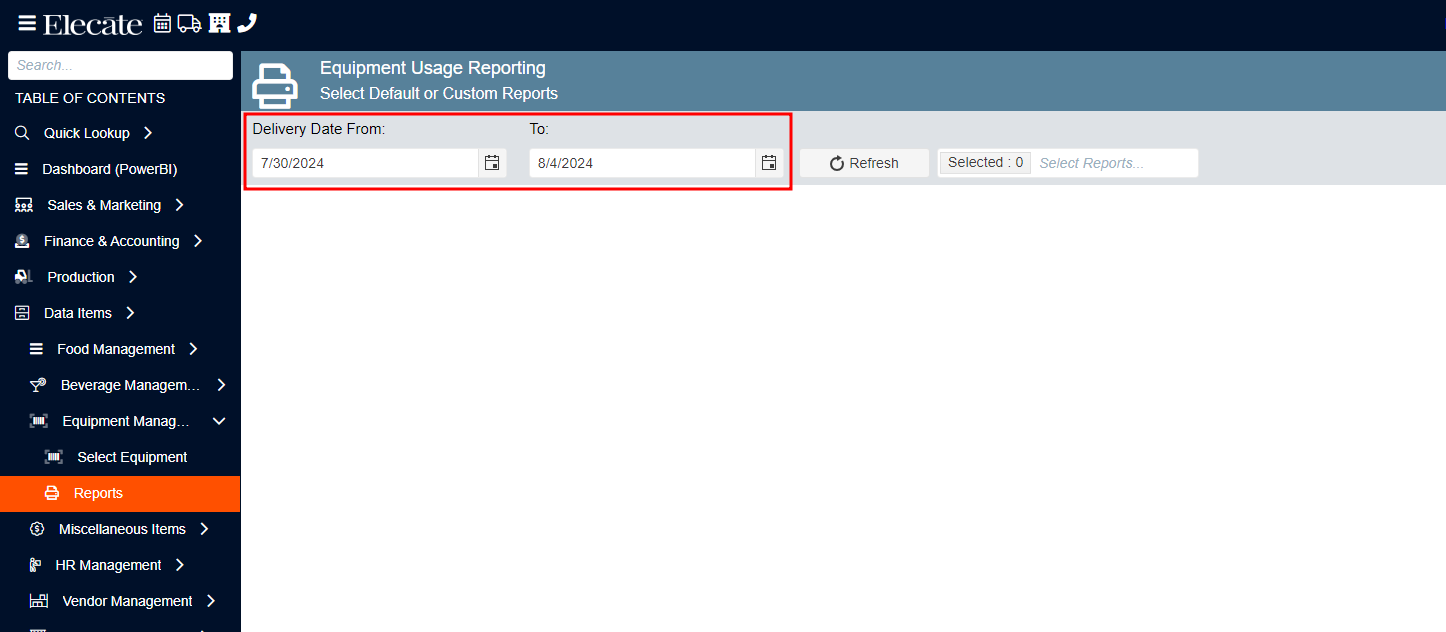Click the Vendor Management icon
1446x632 pixels.
[39, 601]
